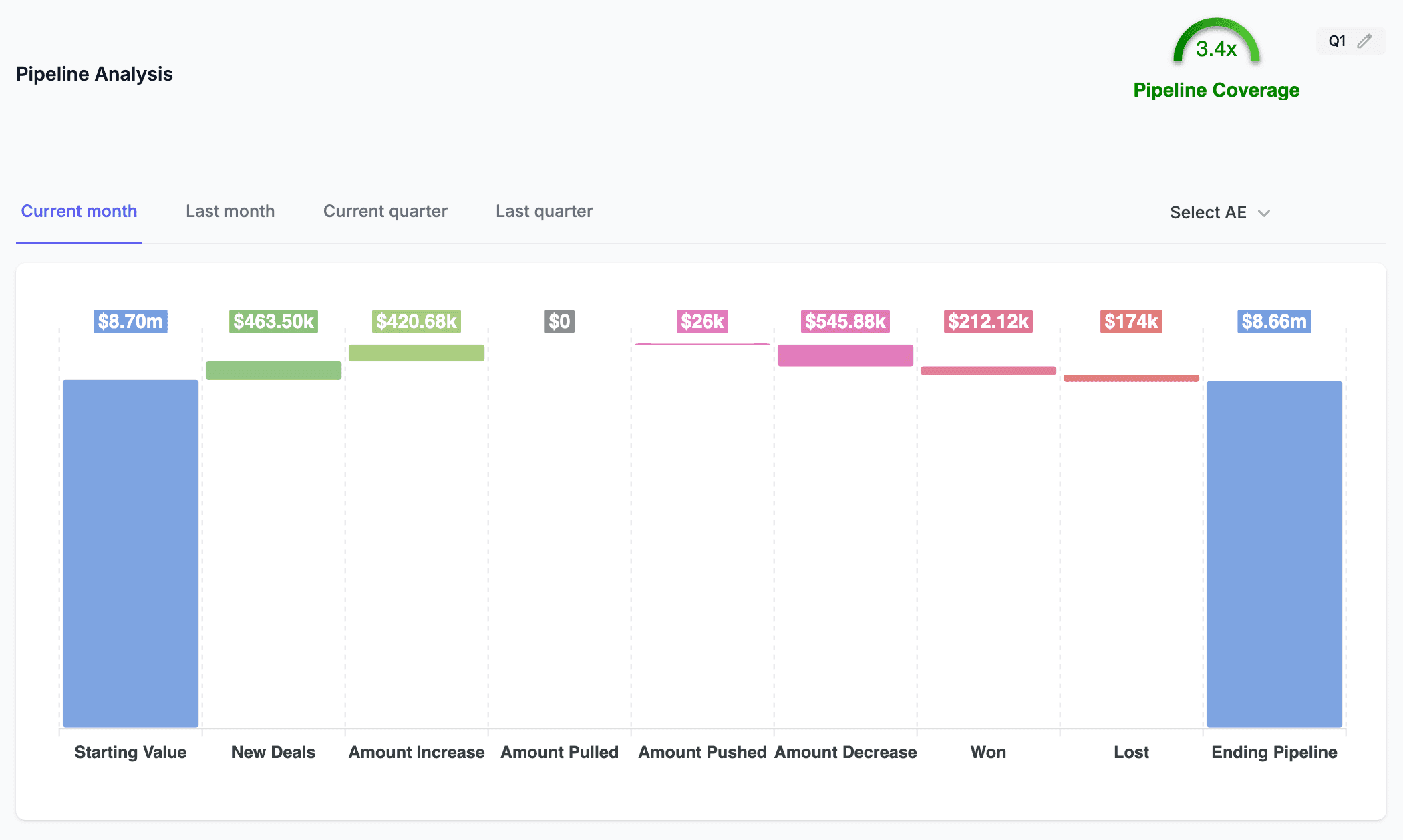Select the red Lost bar

point(1131,378)
